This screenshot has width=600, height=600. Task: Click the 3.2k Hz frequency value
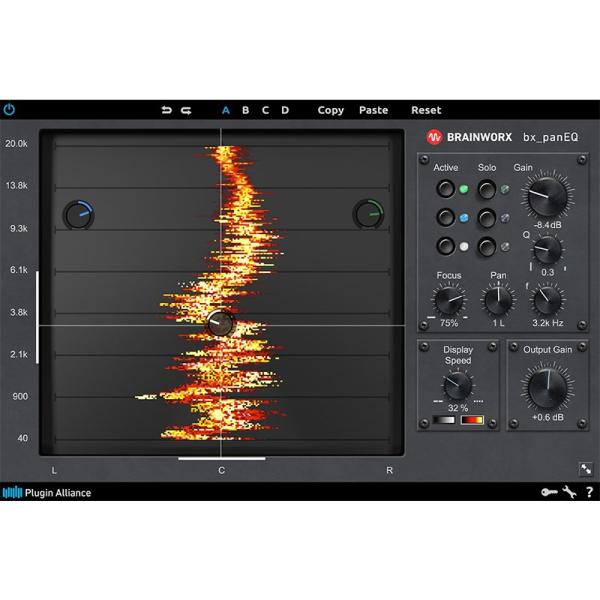pyautogui.click(x=548, y=323)
